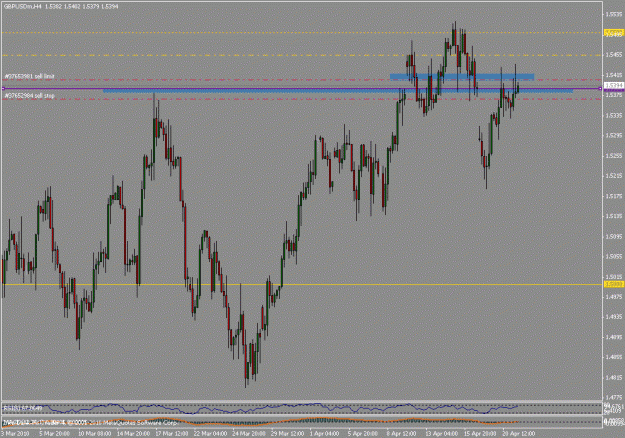Click the 1.4815 price scale label

(x=614, y=377)
